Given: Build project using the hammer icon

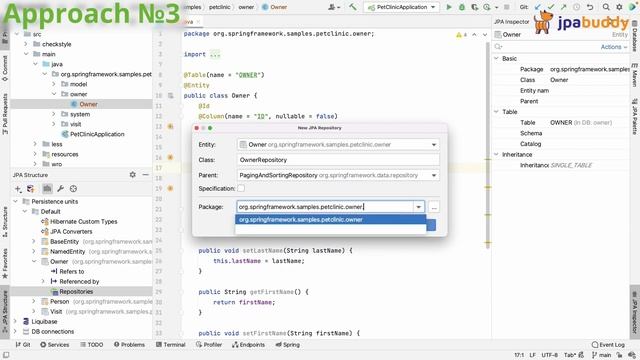Looking at the screenshot, I should pyautogui.click(x=353, y=7).
